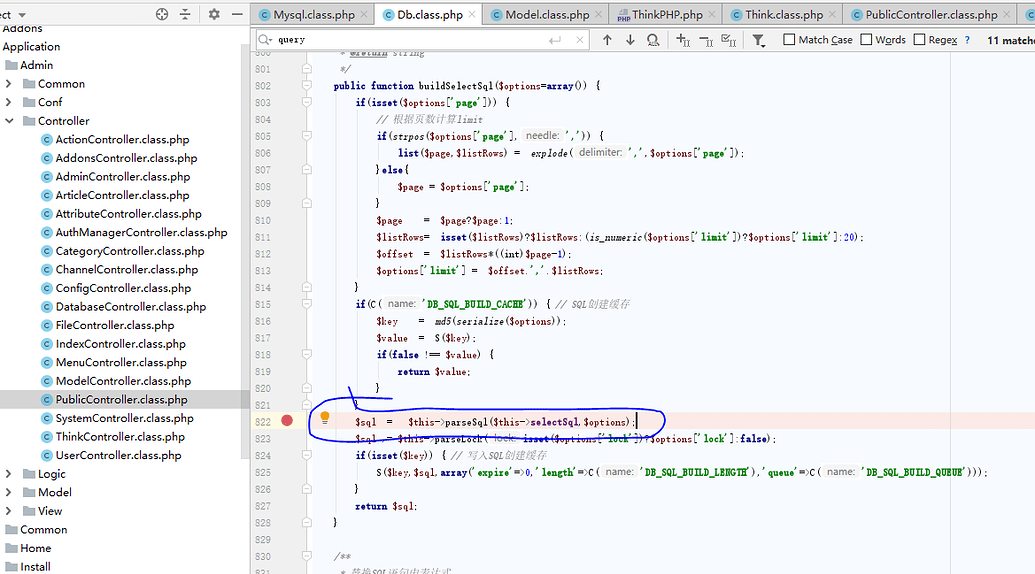Screen dimensions: 1035x574
Task: Open ChannelController.class.php in the tree
Action: 127,269
